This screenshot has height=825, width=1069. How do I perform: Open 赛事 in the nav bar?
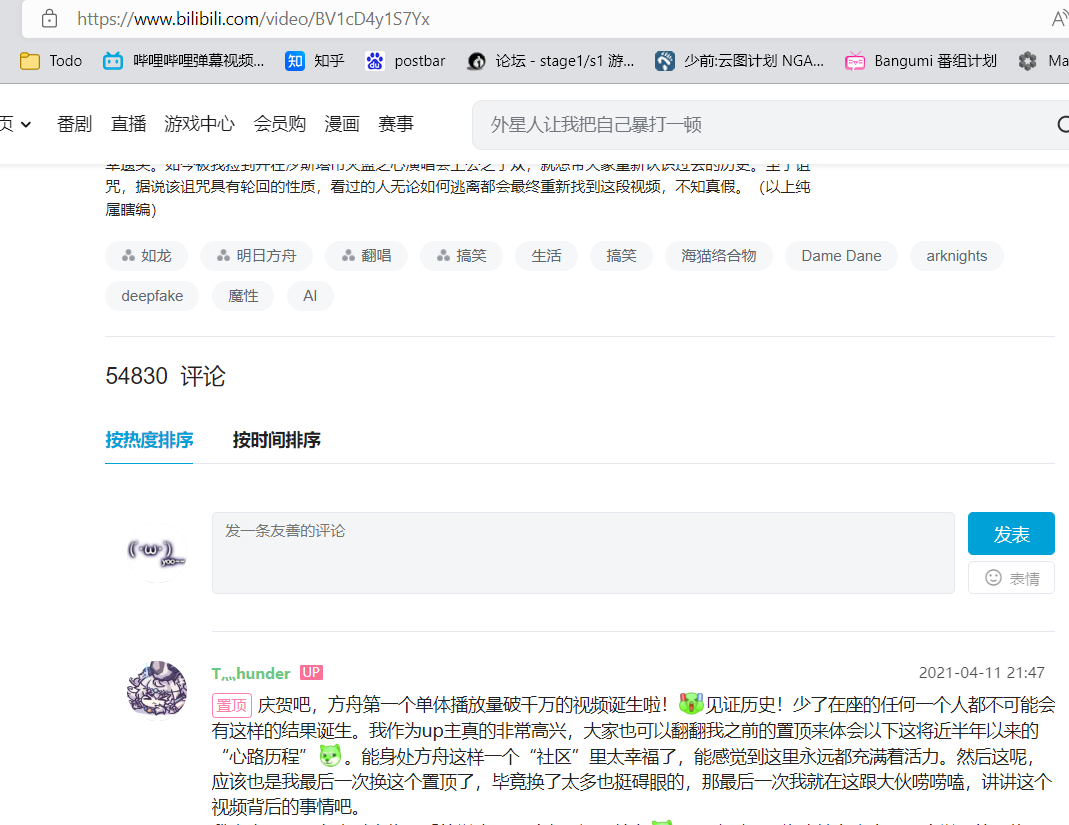(x=395, y=124)
